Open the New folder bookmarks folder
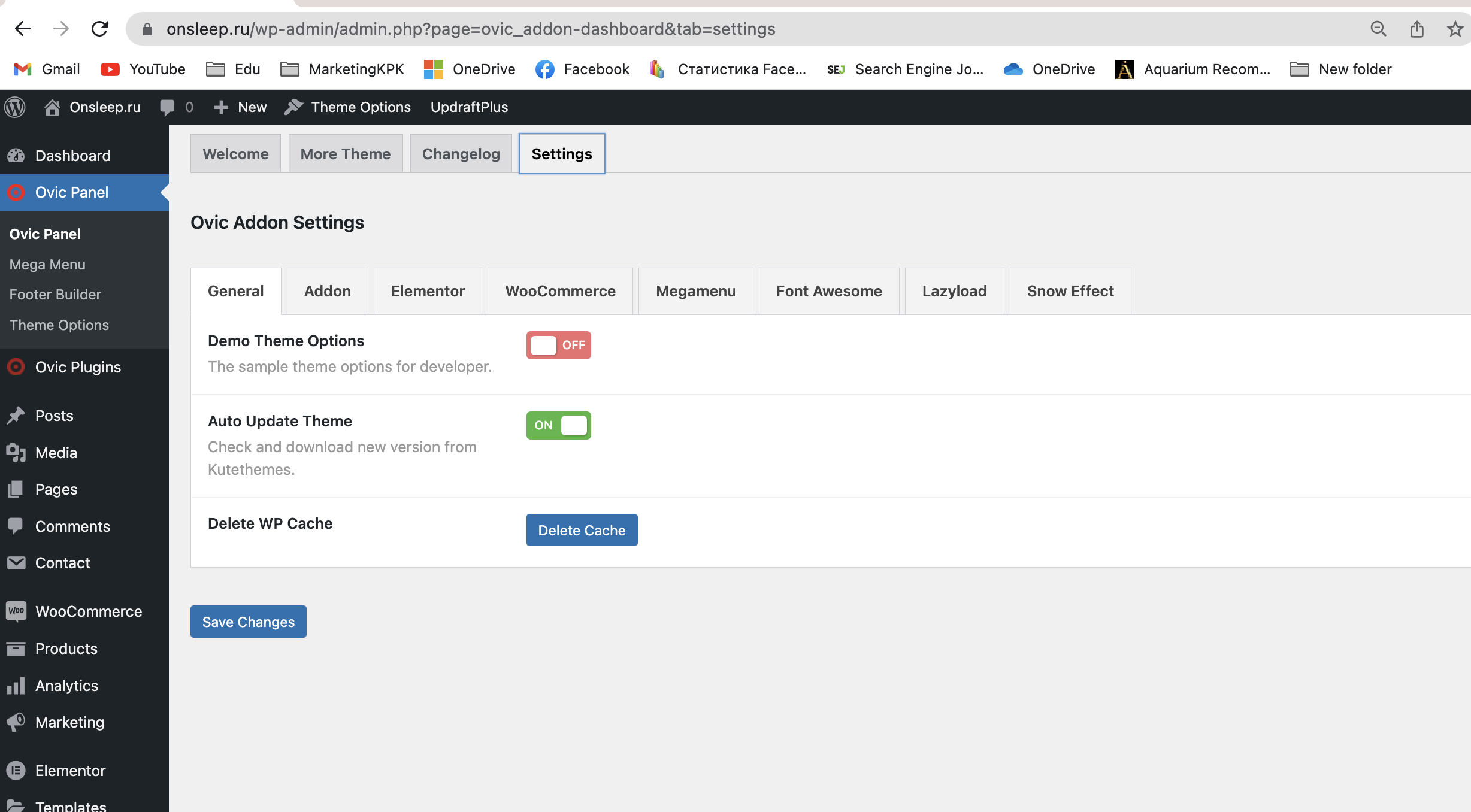Image resolution: width=1471 pixels, height=812 pixels. (1340, 69)
